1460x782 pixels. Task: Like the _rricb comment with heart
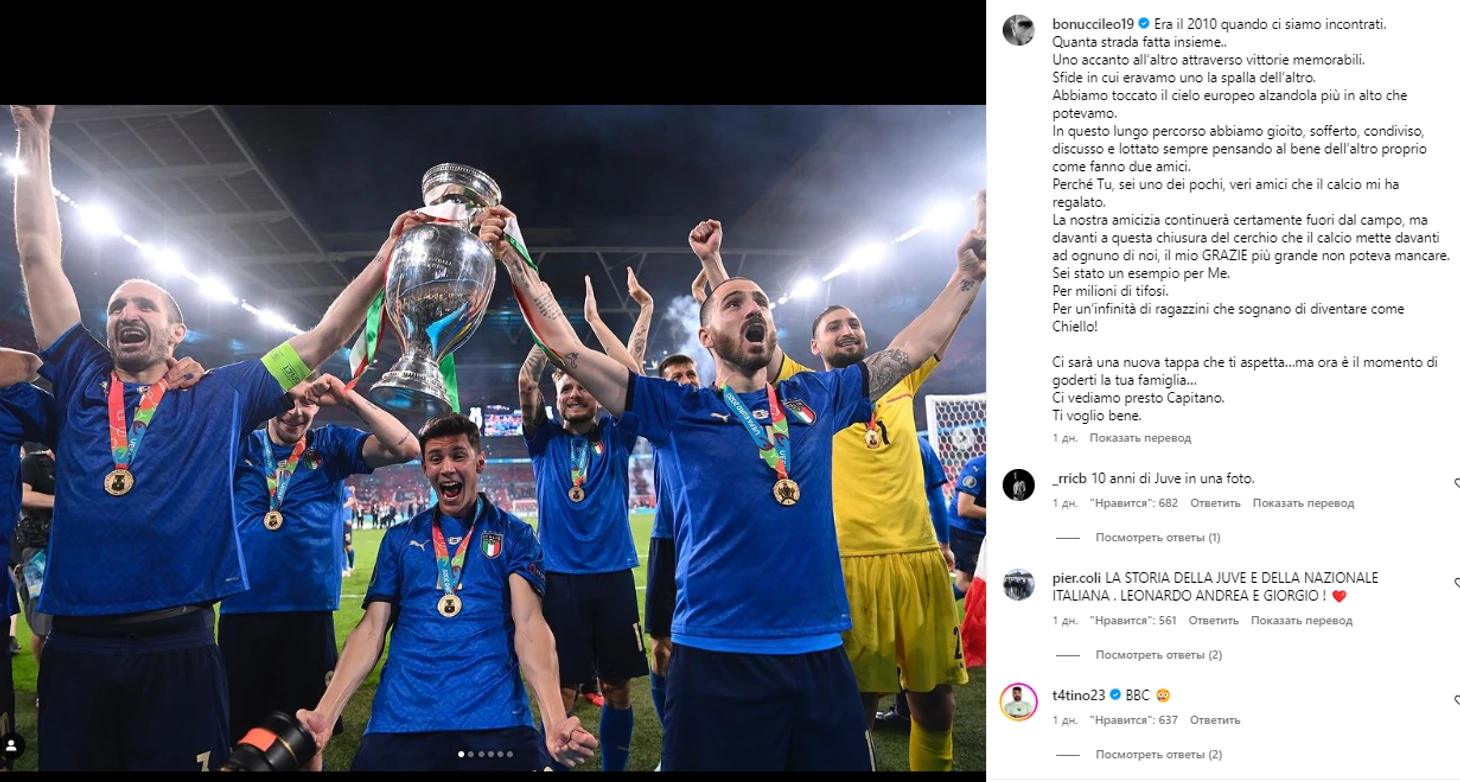point(1456,484)
